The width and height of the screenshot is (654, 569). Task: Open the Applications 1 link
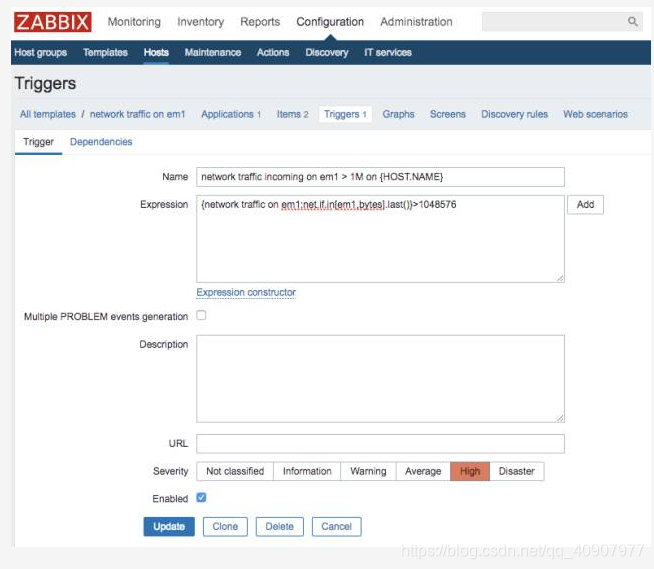pyautogui.click(x=231, y=114)
